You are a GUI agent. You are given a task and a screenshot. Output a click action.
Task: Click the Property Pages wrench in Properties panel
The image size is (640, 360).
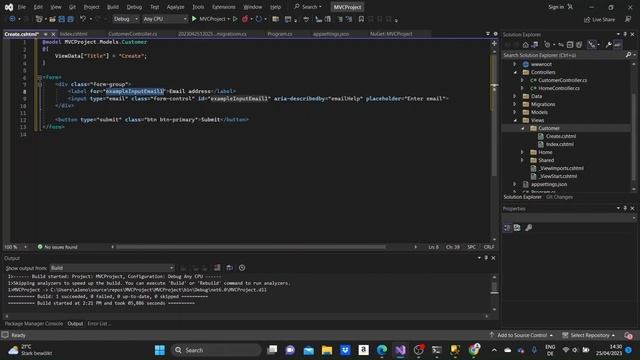(529, 228)
